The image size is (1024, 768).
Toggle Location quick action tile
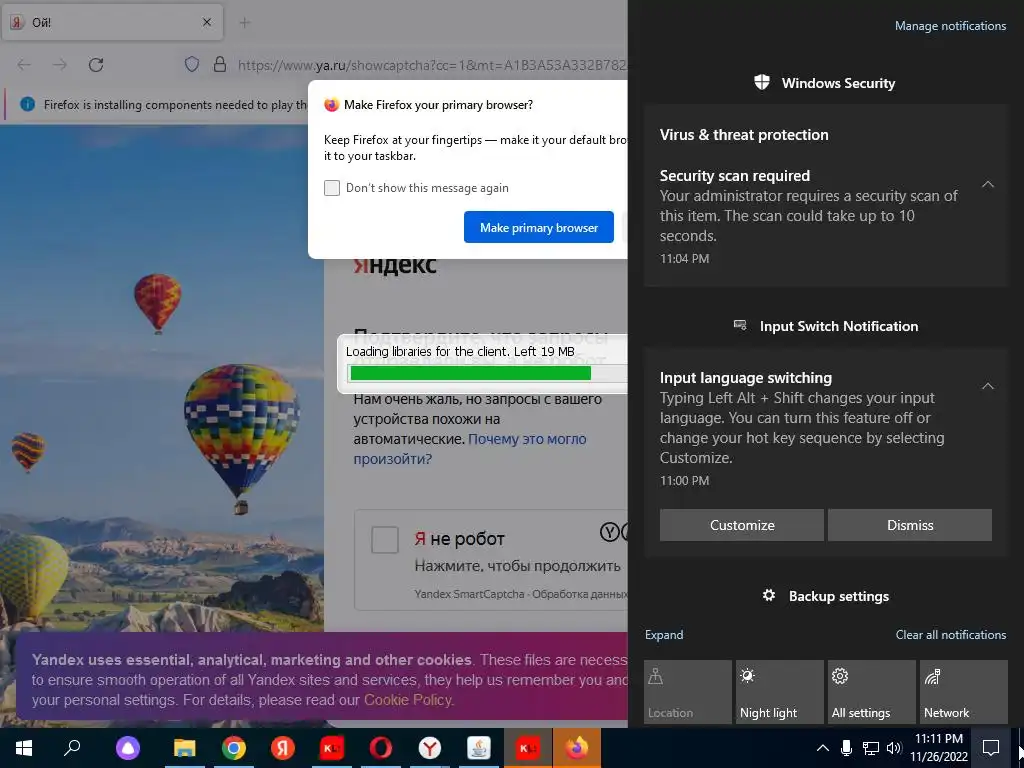[x=688, y=692]
